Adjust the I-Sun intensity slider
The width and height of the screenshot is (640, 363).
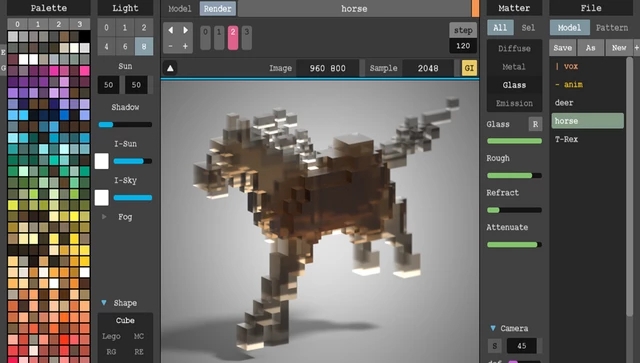tap(133, 161)
